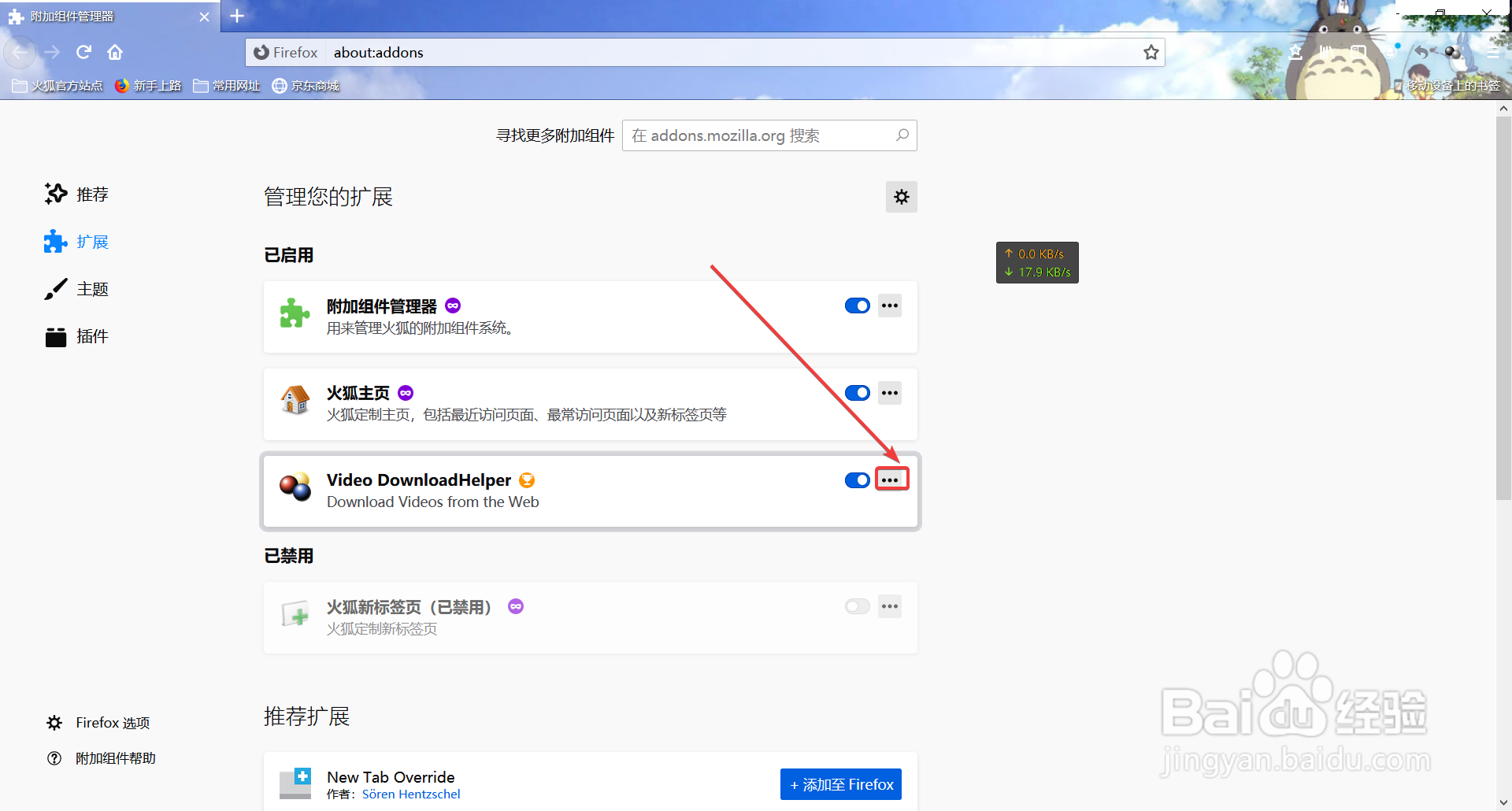1512x811 pixels.
Task: Open more options for 火狐新标签页
Action: (x=890, y=606)
